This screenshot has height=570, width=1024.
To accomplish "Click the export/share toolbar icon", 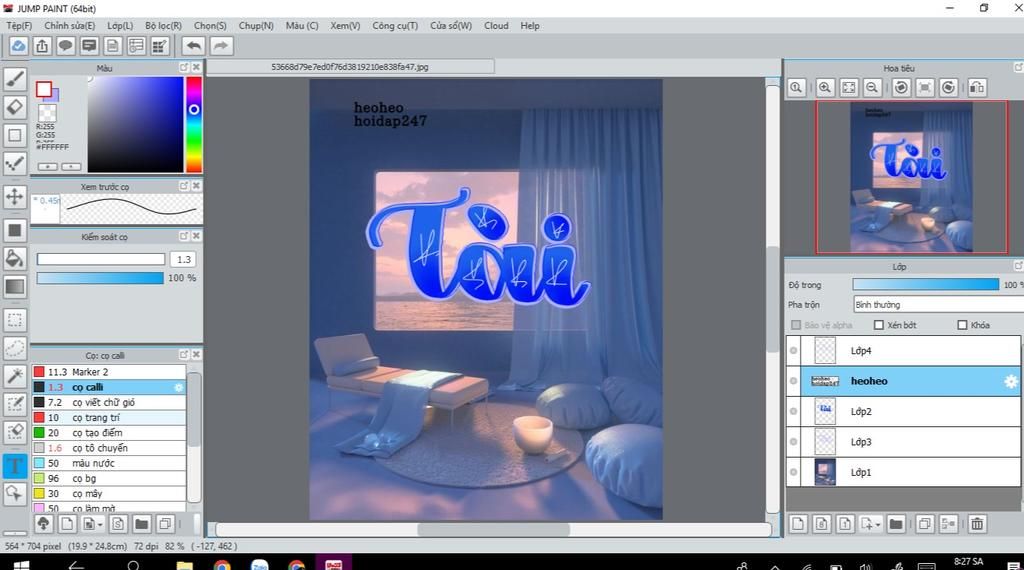I will click(x=42, y=46).
